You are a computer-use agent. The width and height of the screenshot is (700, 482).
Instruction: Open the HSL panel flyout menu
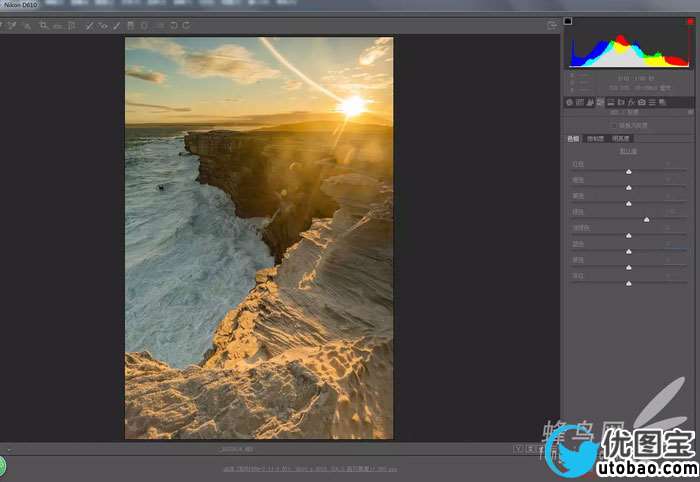(691, 112)
